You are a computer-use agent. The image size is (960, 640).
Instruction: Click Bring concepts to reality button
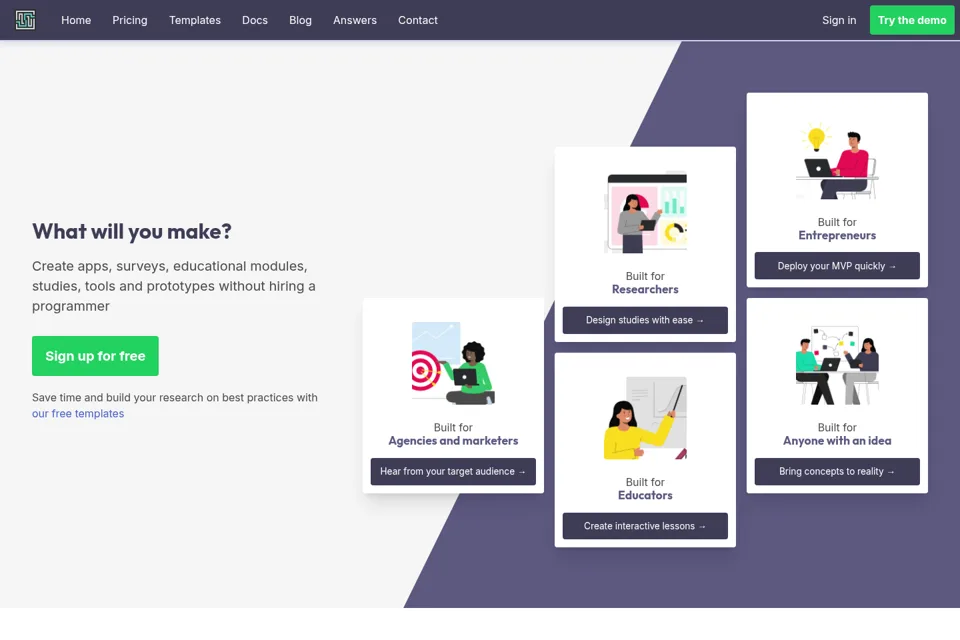pyautogui.click(x=837, y=472)
